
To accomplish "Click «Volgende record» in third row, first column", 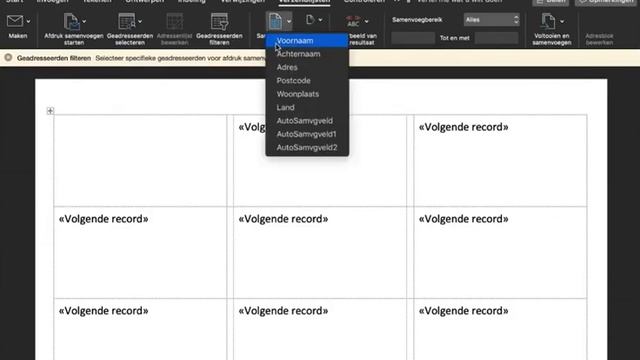I will [x=103, y=311].
